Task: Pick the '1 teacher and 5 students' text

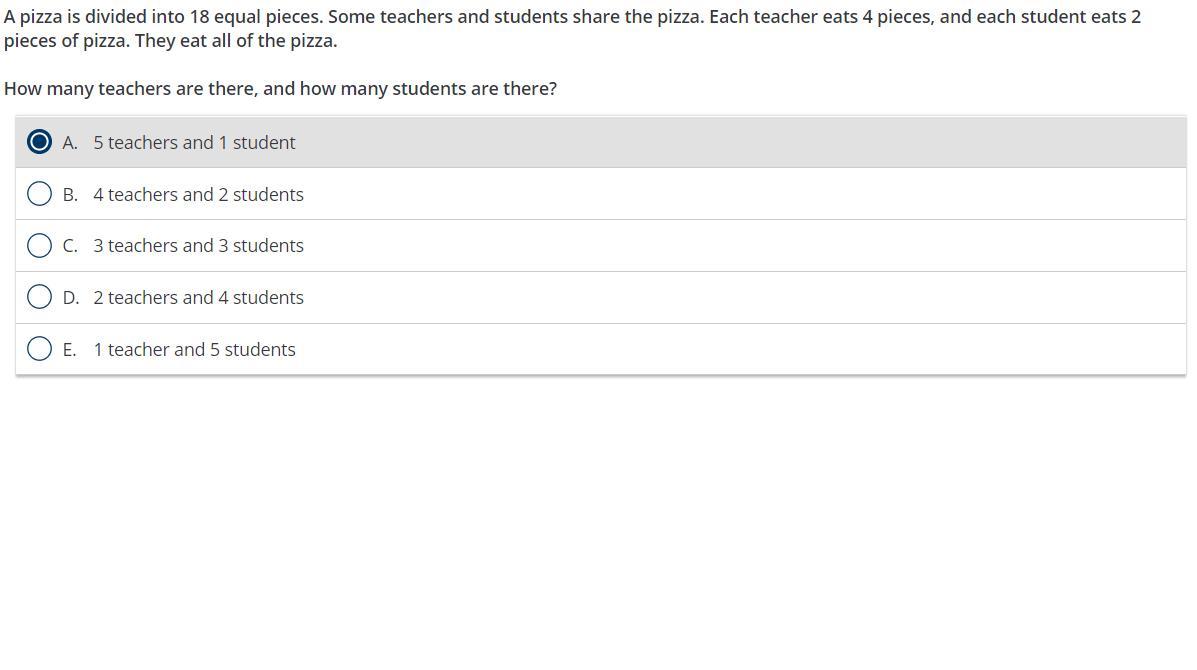Action: (194, 350)
